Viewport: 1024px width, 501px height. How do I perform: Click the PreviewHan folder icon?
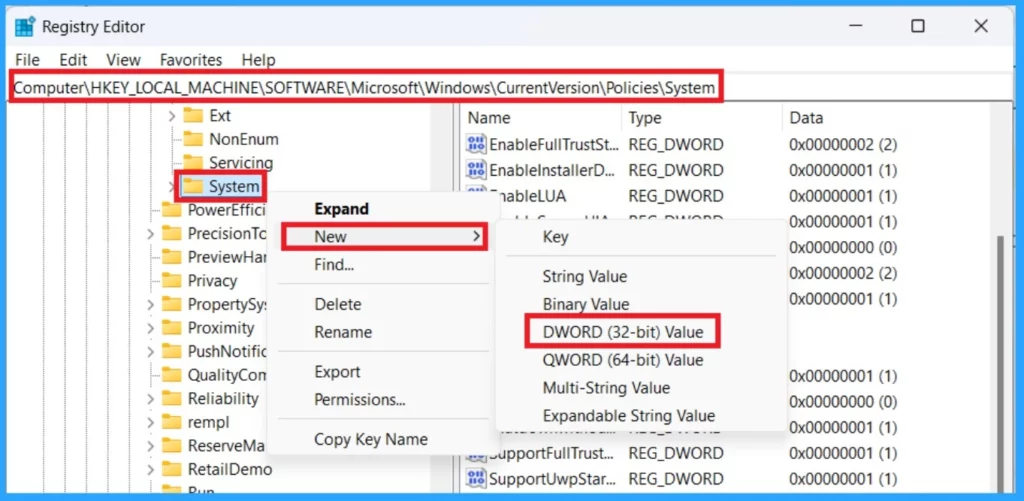tap(171, 257)
